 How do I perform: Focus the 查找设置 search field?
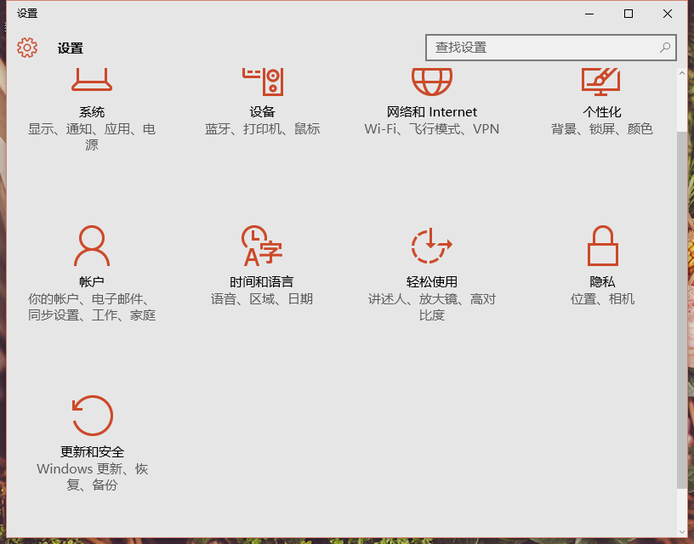pos(540,47)
